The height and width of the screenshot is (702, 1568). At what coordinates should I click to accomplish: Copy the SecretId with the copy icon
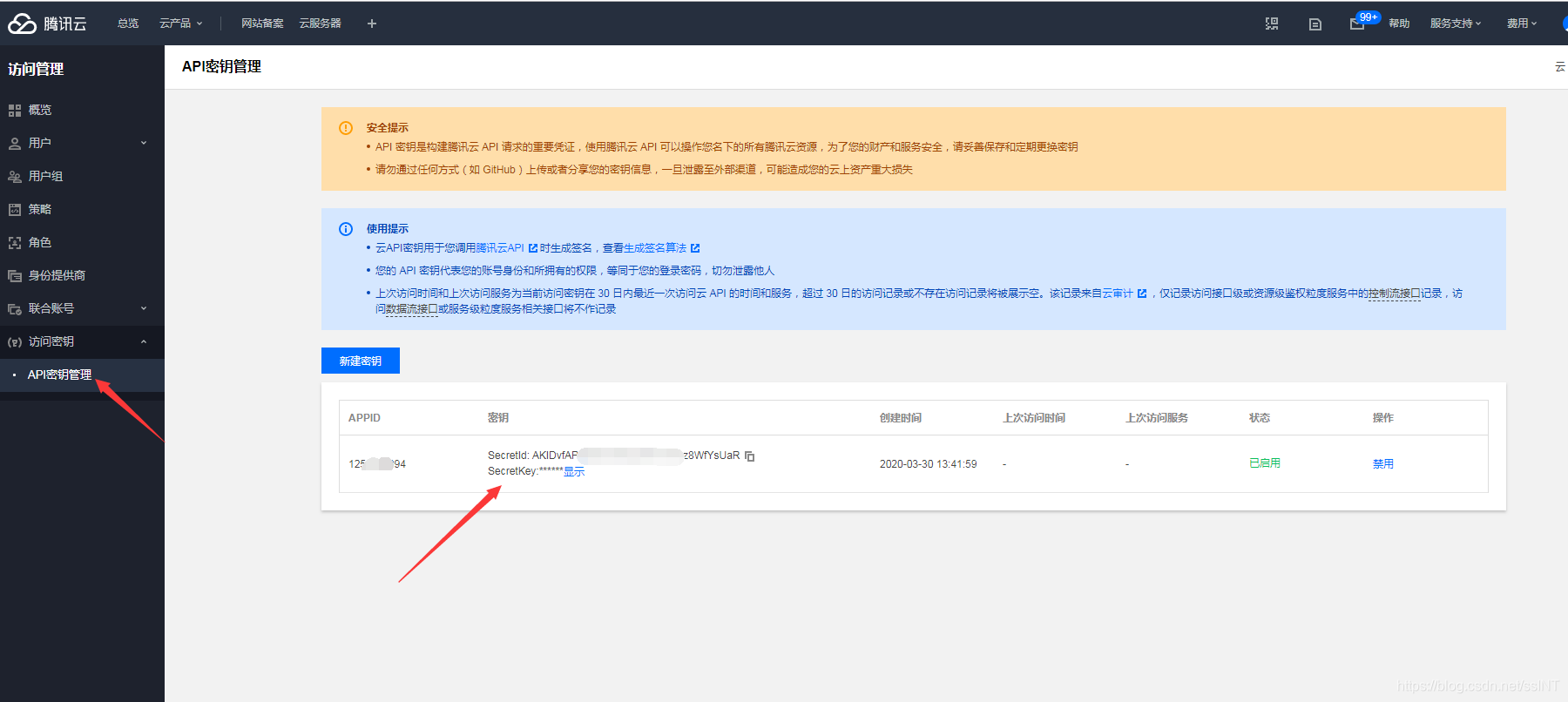[x=750, y=456]
